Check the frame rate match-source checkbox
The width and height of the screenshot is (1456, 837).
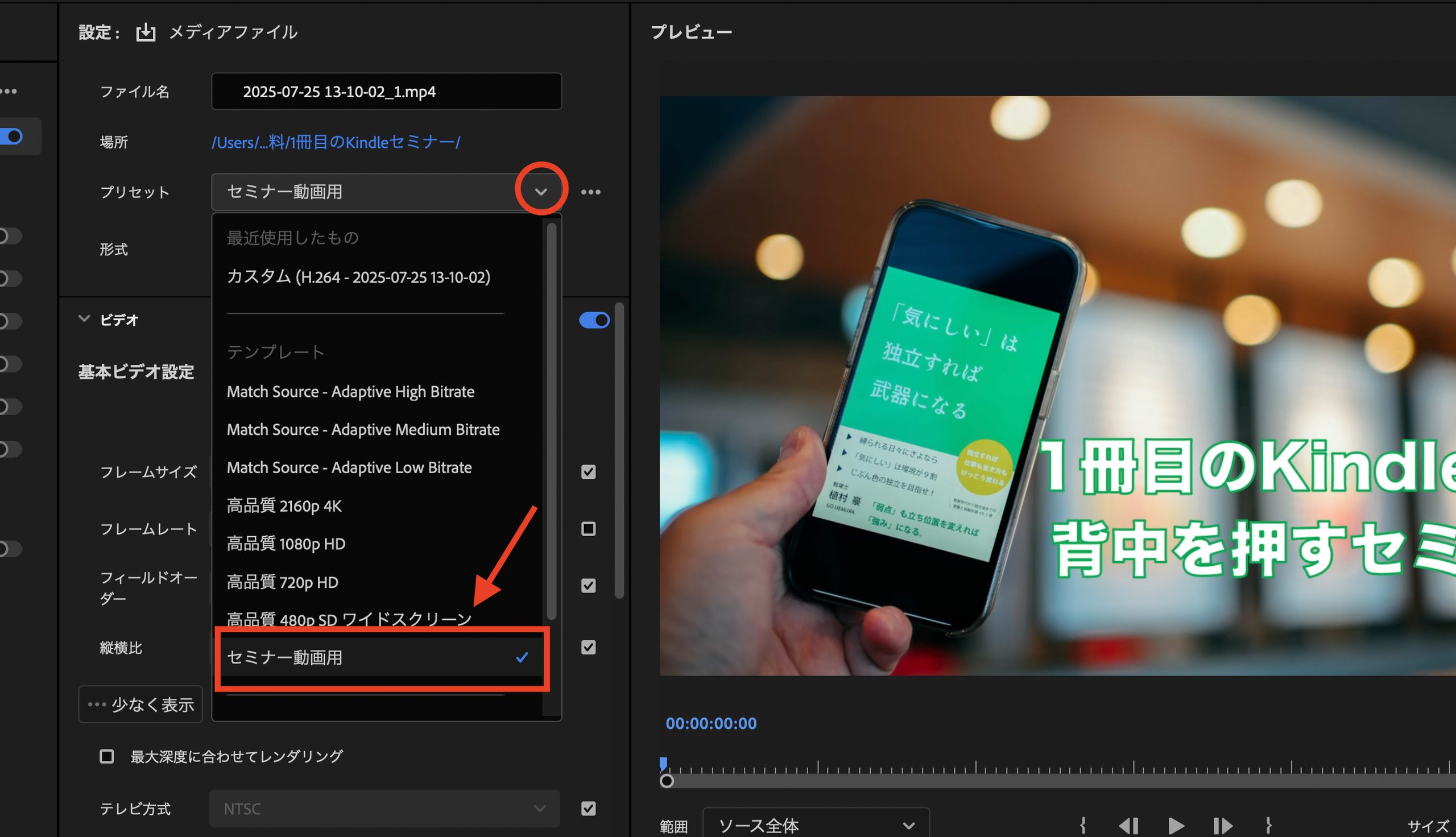point(588,529)
